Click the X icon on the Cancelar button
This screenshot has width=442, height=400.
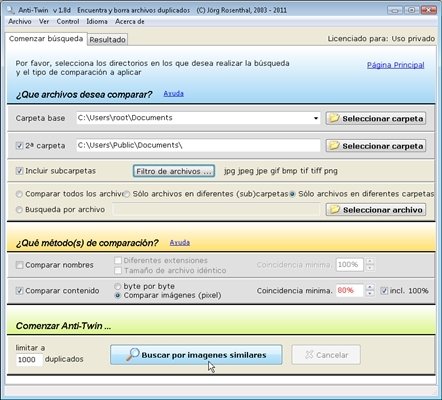tap(309, 355)
